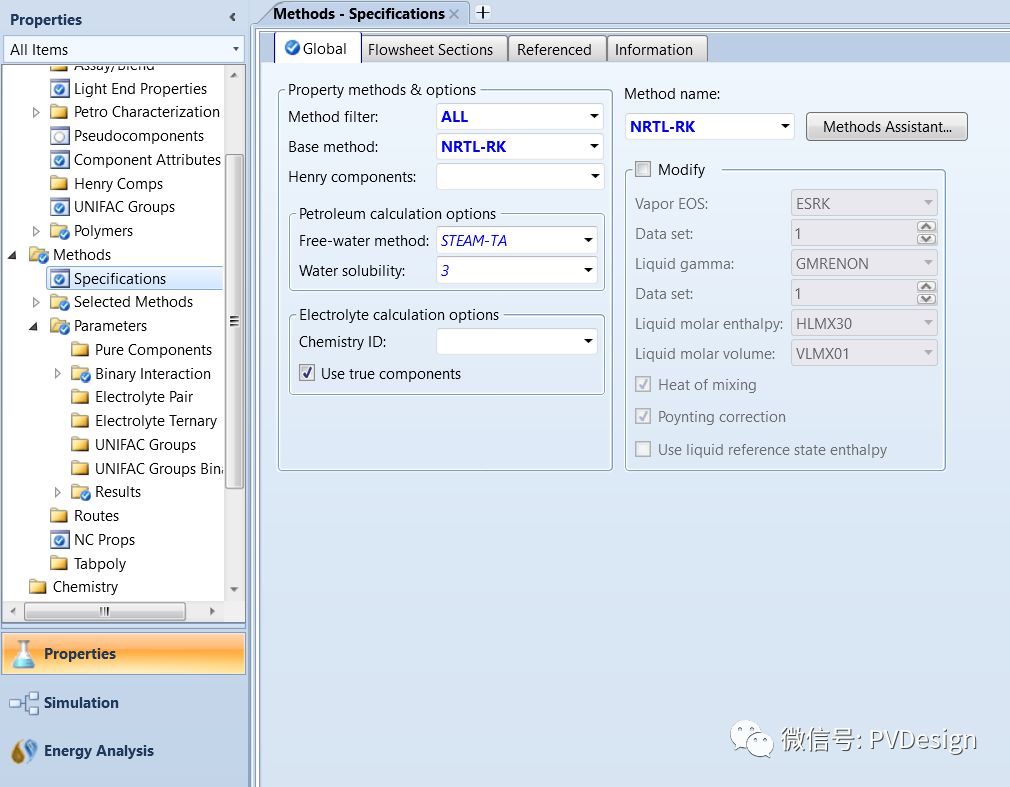Open the Base method dropdown
The height and width of the screenshot is (787, 1010).
point(595,146)
